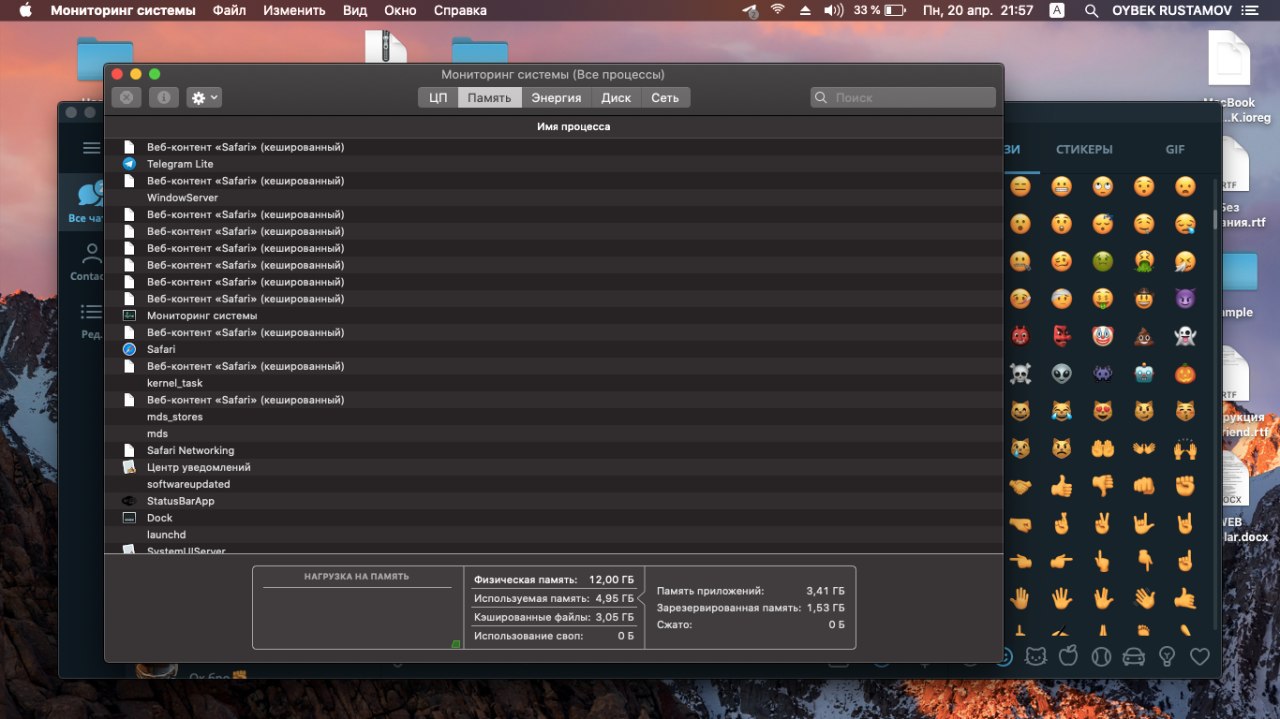
Task: Click the quit process X toolbar button
Action: [x=126, y=98]
